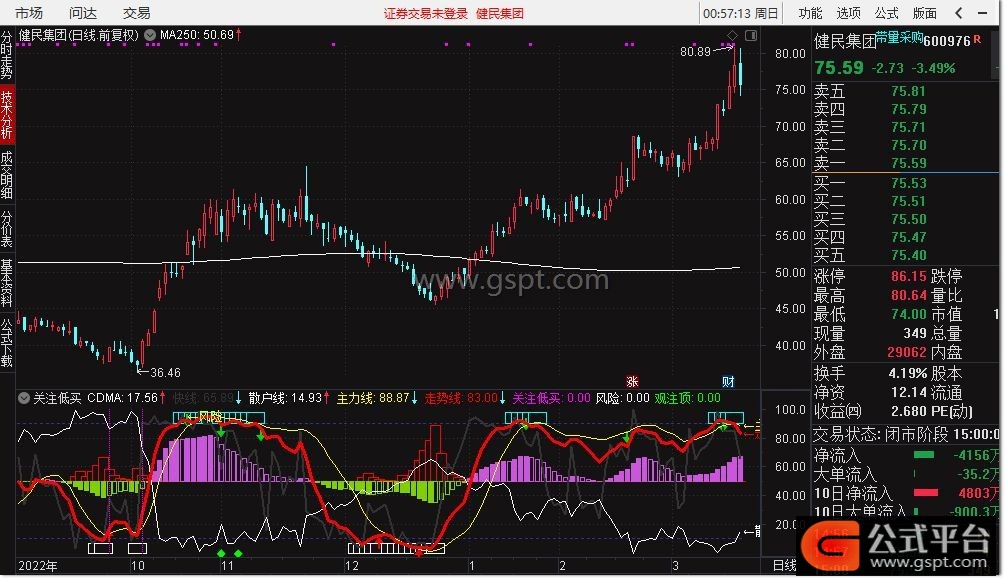Switch to 技术分析 sidebar tab
This screenshot has width=1006, height=579.
pyautogui.click(x=6, y=114)
